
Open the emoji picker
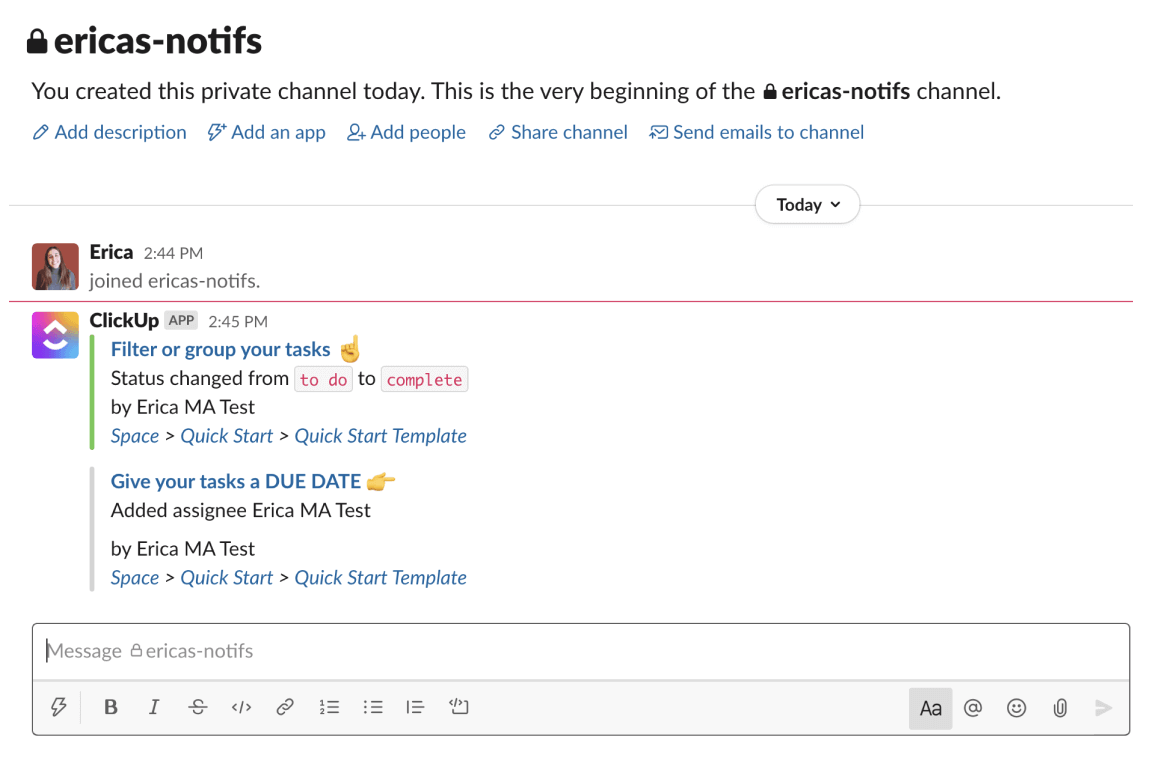click(1017, 708)
